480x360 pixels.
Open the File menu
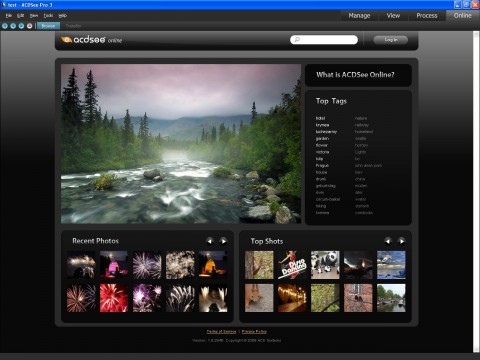click(x=9, y=15)
